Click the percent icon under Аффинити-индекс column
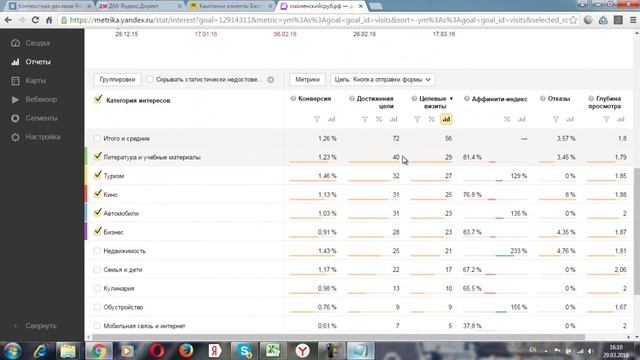The width and height of the screenshot is (640, 360). [507, 119]
